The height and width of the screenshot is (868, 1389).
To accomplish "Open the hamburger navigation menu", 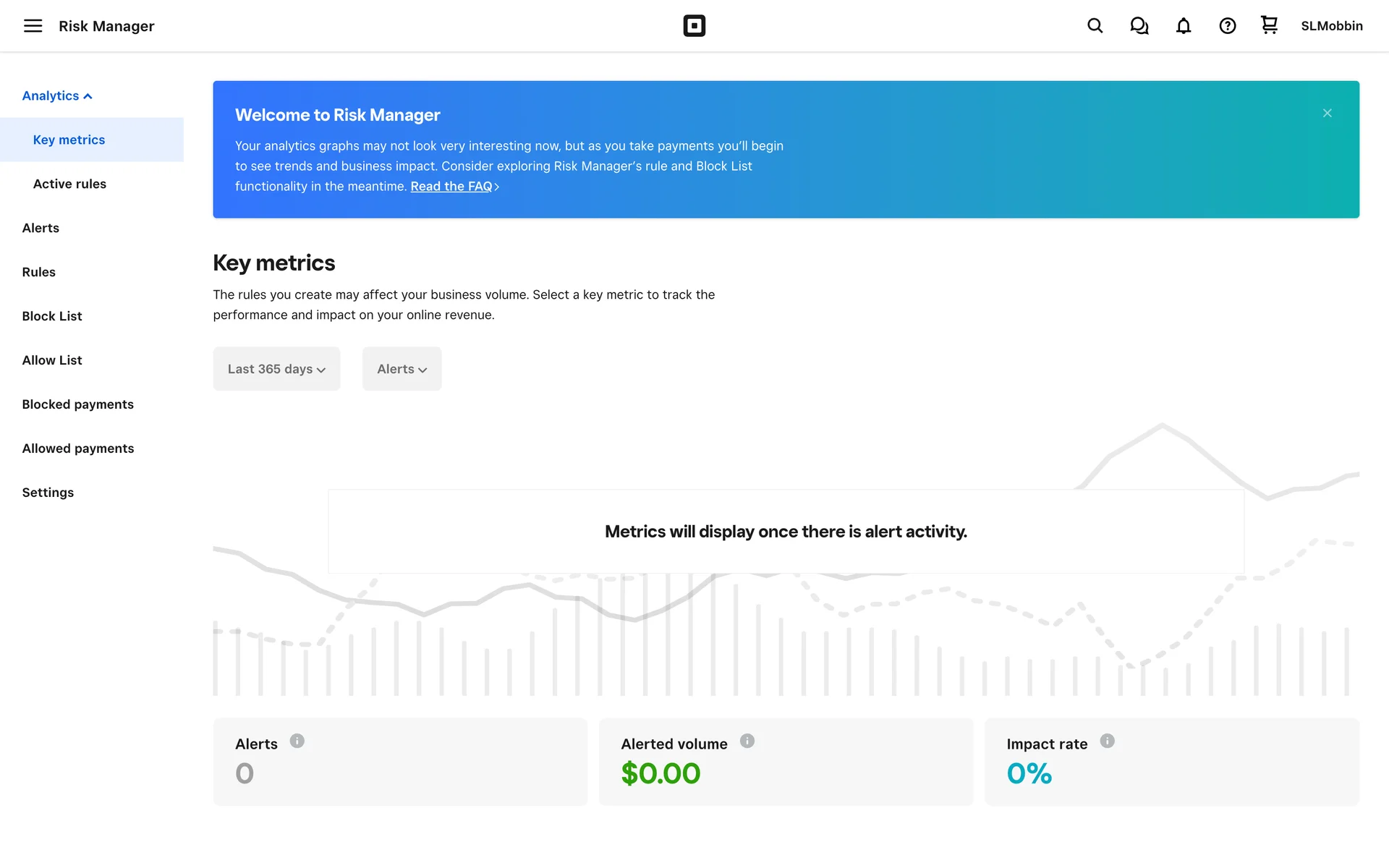I will coord(33,26).
